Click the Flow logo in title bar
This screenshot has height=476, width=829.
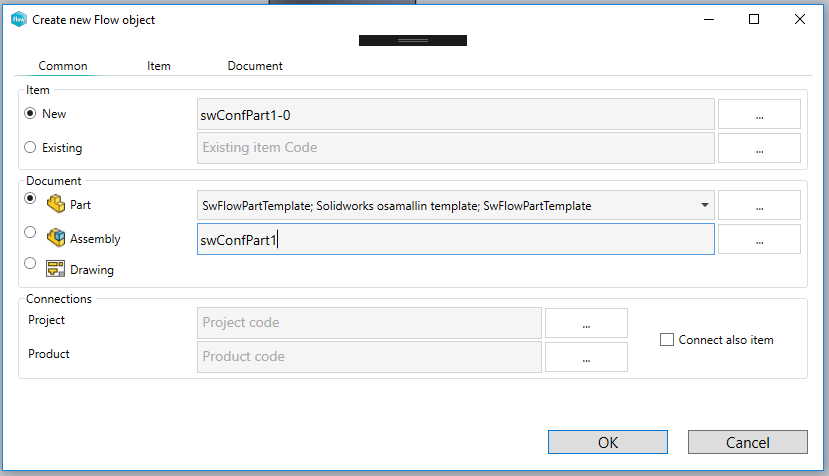pos(19,19)
